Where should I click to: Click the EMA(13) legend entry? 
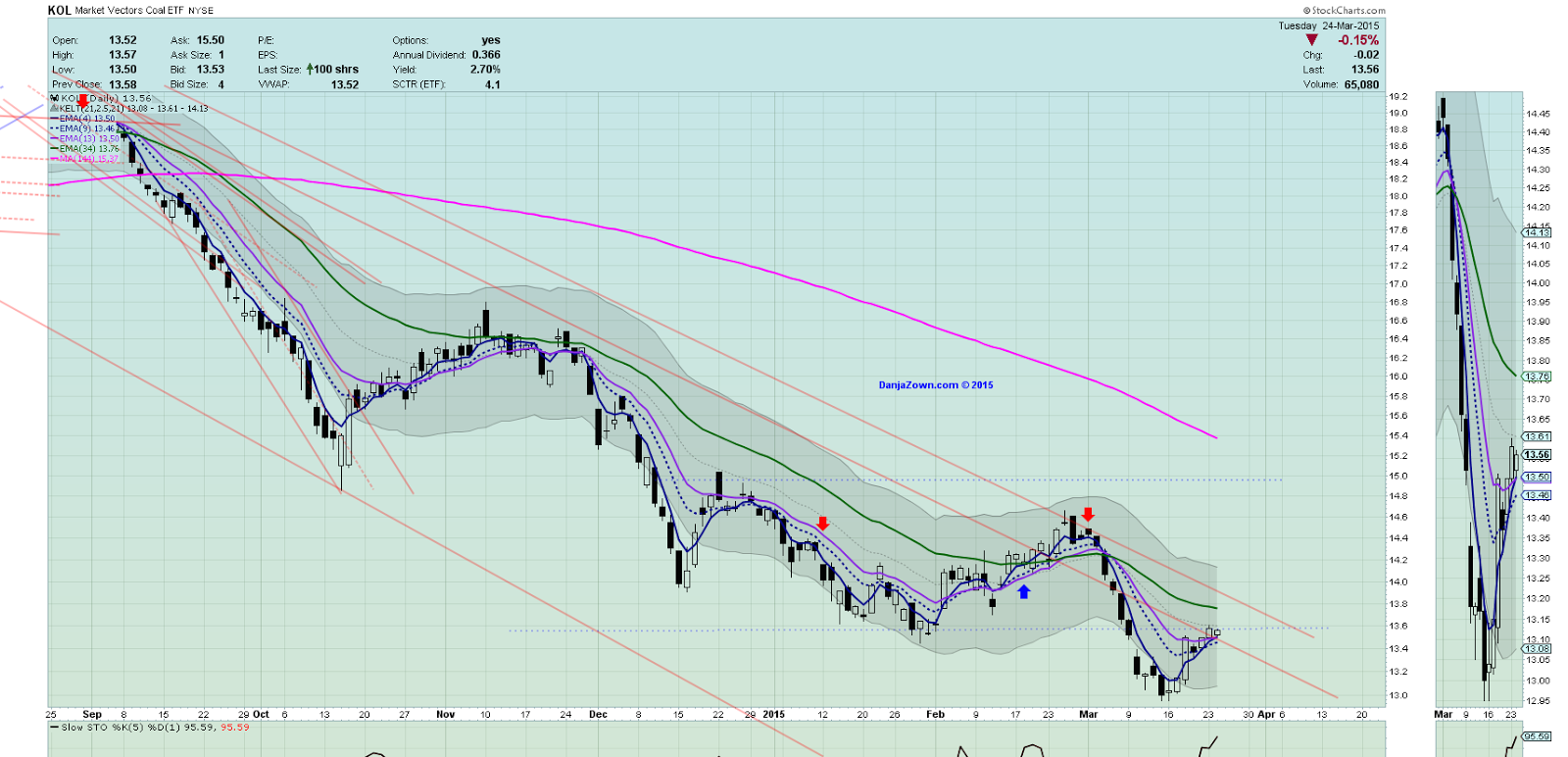click(84, 139)
